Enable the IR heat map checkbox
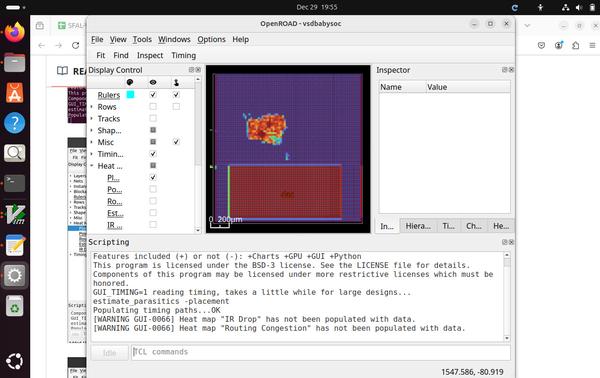The width and height of the screenshot is (600, 378). (x=153, y=225)
